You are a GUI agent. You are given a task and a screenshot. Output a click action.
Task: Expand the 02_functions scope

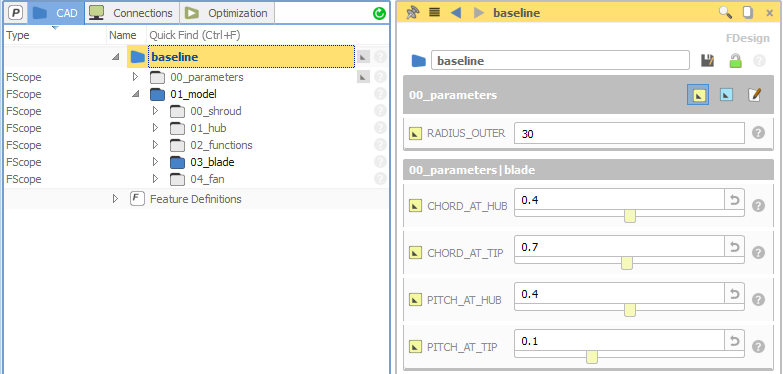[x=155, y=145]
